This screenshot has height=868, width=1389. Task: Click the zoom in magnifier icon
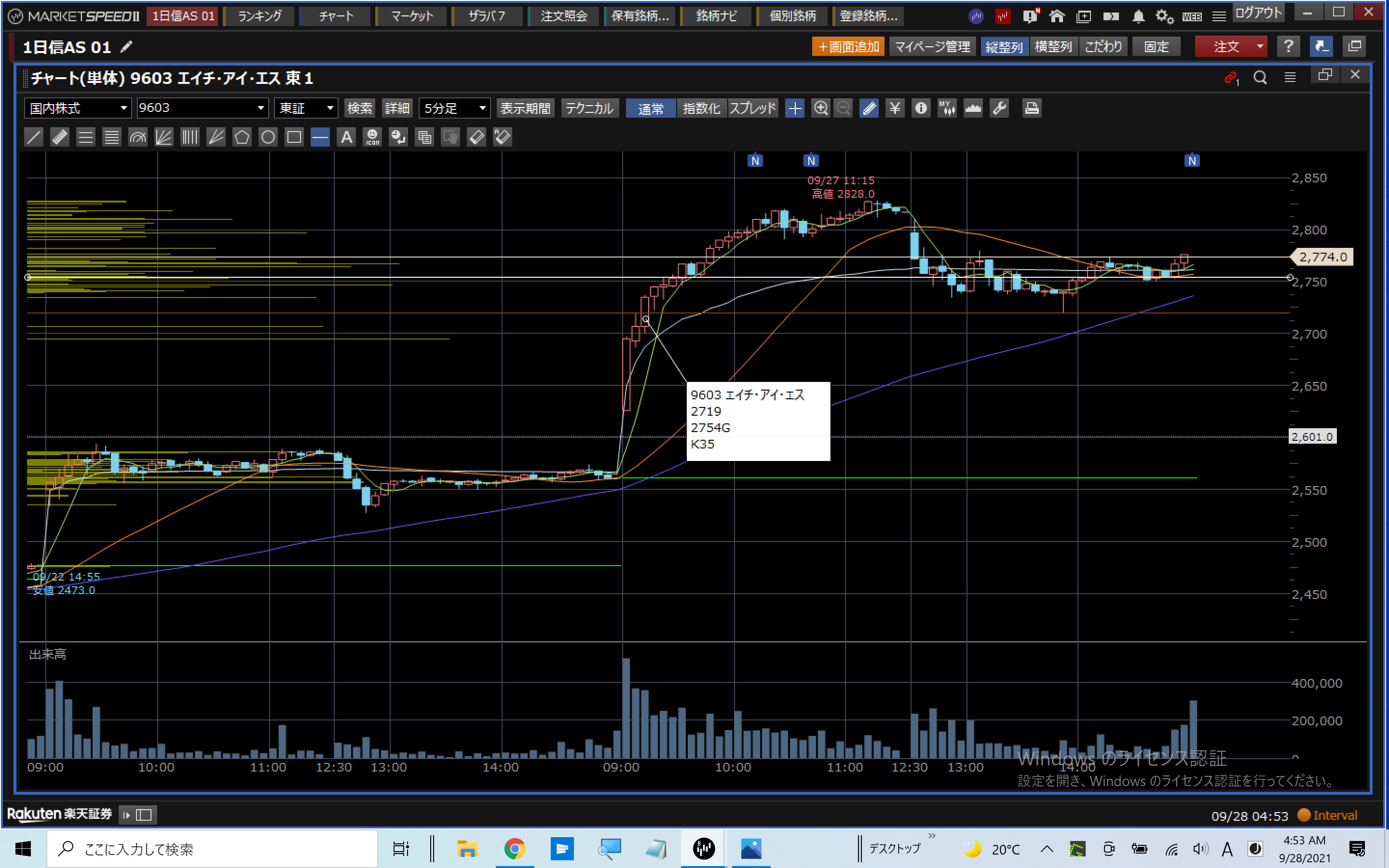click(821, 108)
